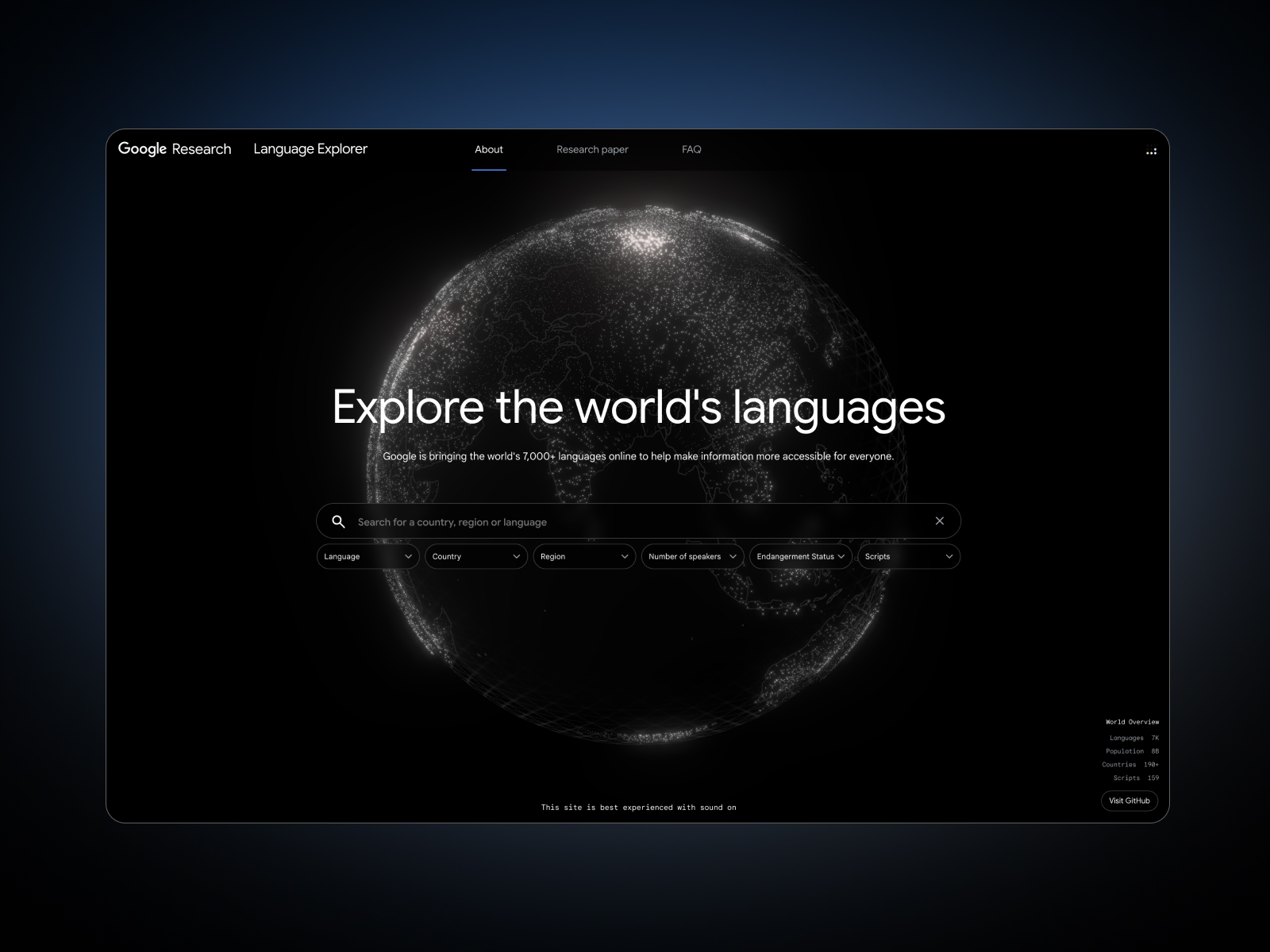Open the Number of speakers dropdown
Screen dimensions: 1270x952
point(691,556)
